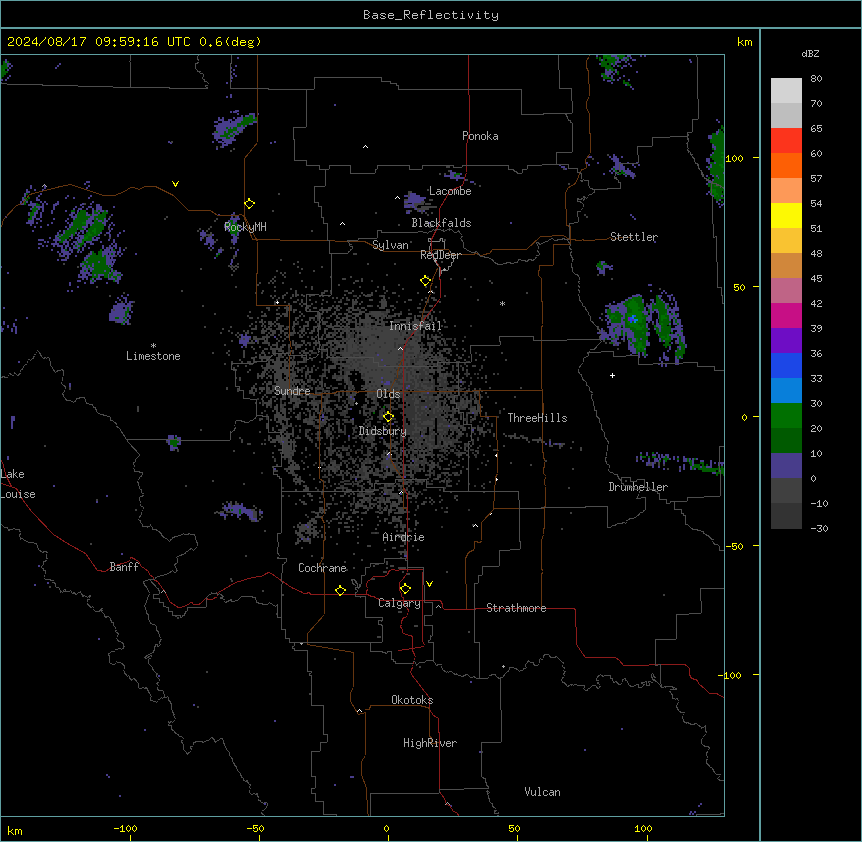Click the Innisfail town label
Viewport: 862px width, 842px height.
point(415,326)
